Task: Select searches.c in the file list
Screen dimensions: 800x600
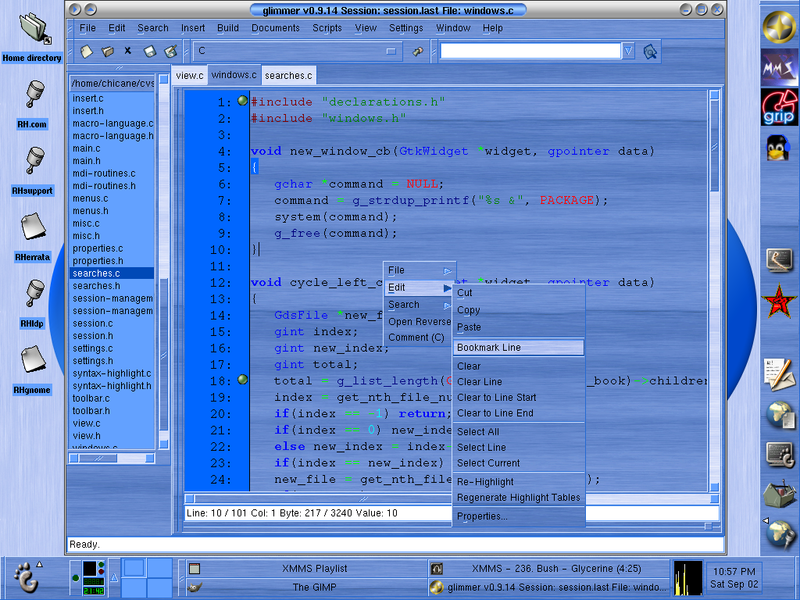Action: tap(112, 273)
